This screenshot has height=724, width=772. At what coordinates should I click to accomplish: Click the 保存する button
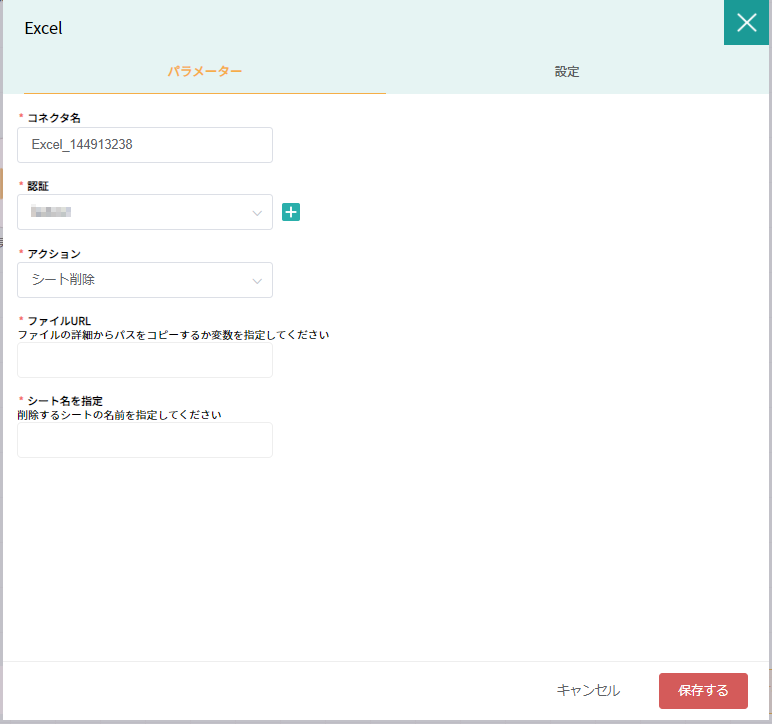point(703,691)
